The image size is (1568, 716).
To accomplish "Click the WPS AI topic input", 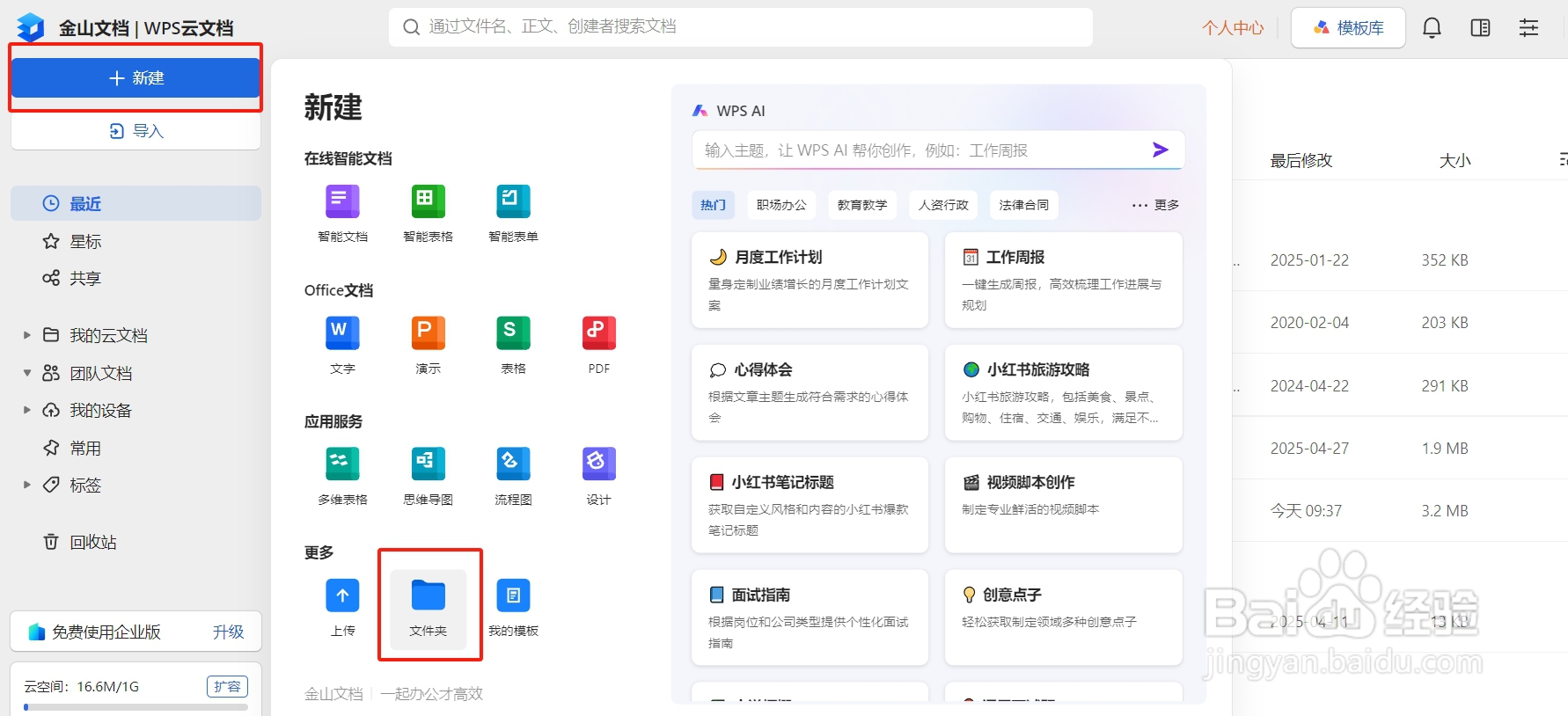I will [x=920, y=150].
